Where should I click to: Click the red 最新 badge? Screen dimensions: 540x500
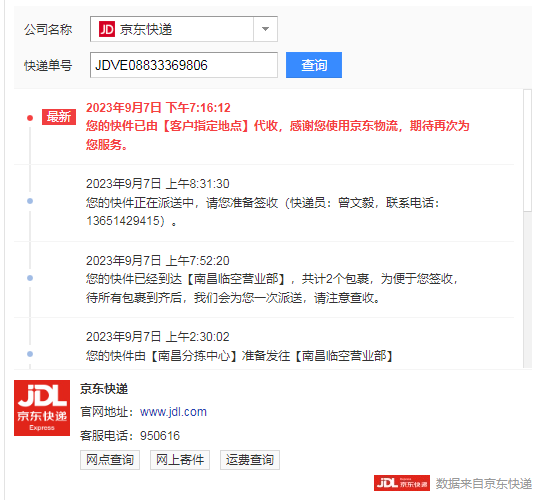point(59,117)
